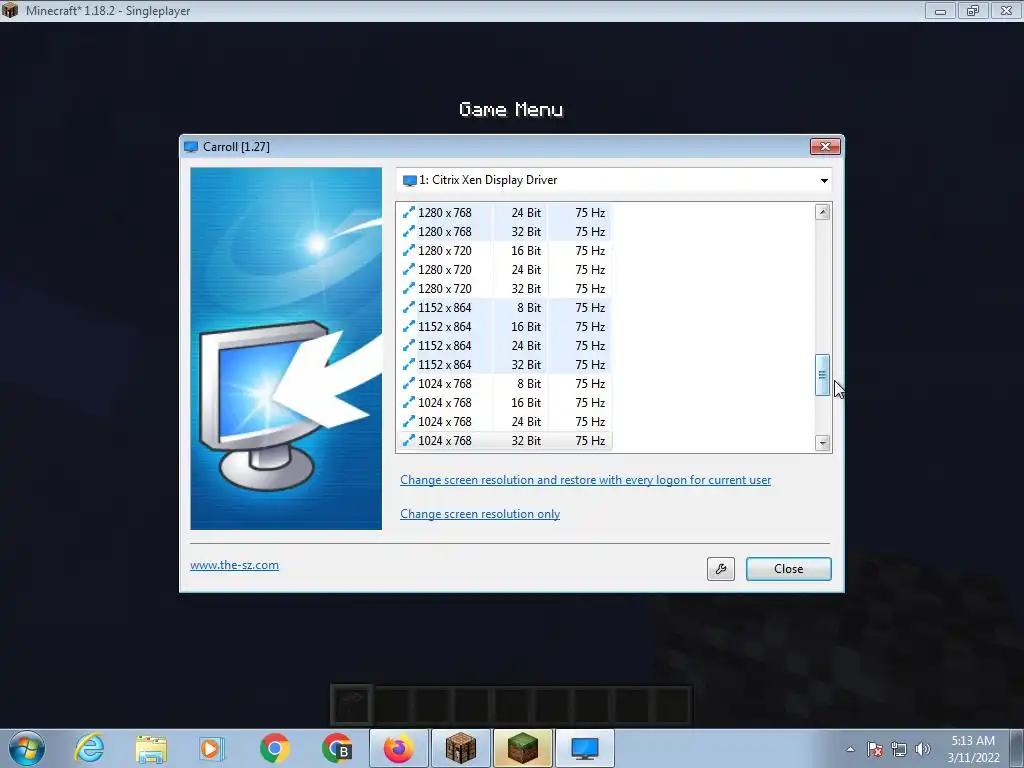This screenshot has width=1024, height=768.
Task: Close the Carroll window with red X
Action: [x=825, y=146]
